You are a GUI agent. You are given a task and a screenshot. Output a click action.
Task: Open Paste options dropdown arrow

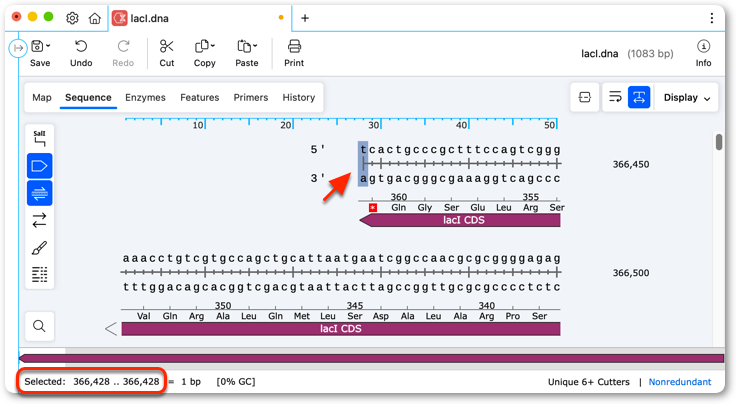coord(255,46)
